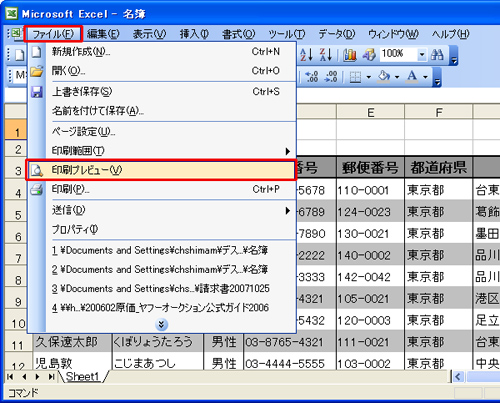500x403 pixels.
Task: Click the 郵便番号 header cell
Action: click(x=370, y=168)
